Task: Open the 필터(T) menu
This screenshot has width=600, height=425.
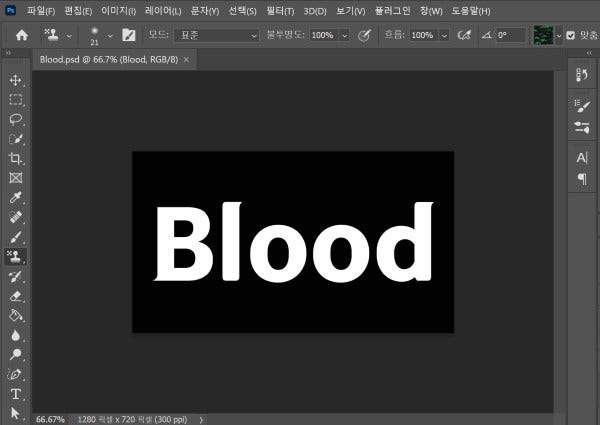Action: pyautogui.click(x=280, y=11)
